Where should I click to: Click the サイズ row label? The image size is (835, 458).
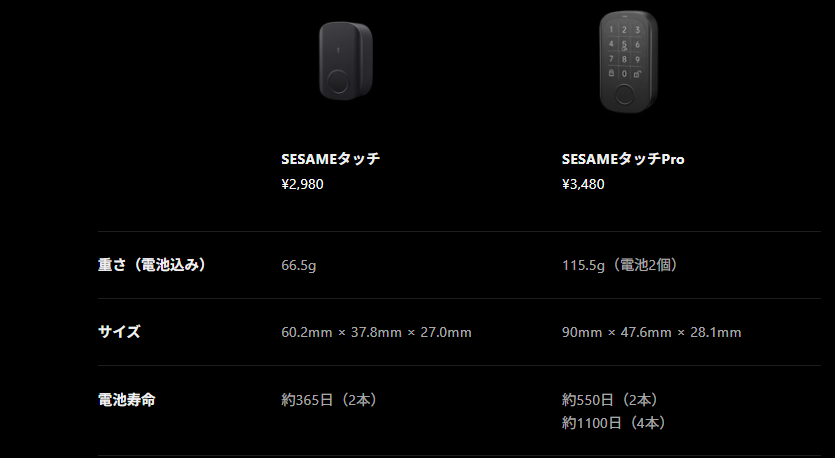click(x=119, y=332)
